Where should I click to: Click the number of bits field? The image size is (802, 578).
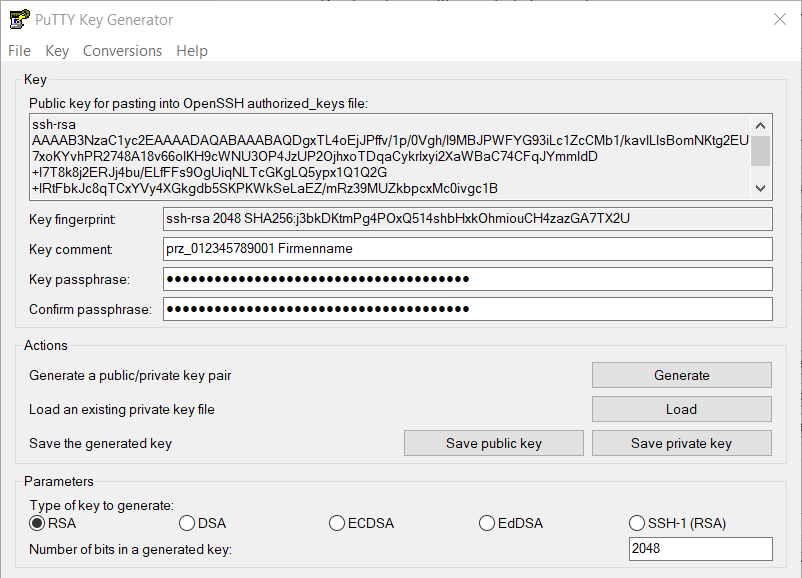700,549
